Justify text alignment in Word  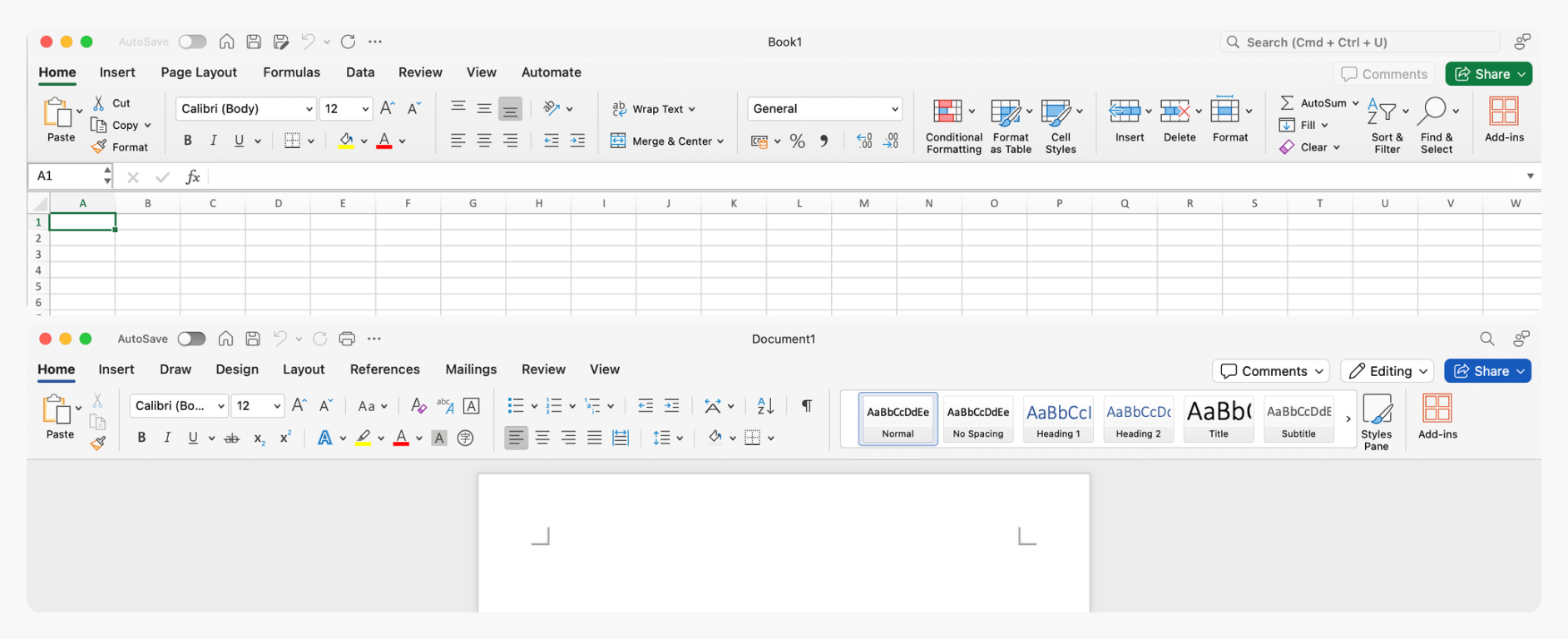(x=594, y=438)
